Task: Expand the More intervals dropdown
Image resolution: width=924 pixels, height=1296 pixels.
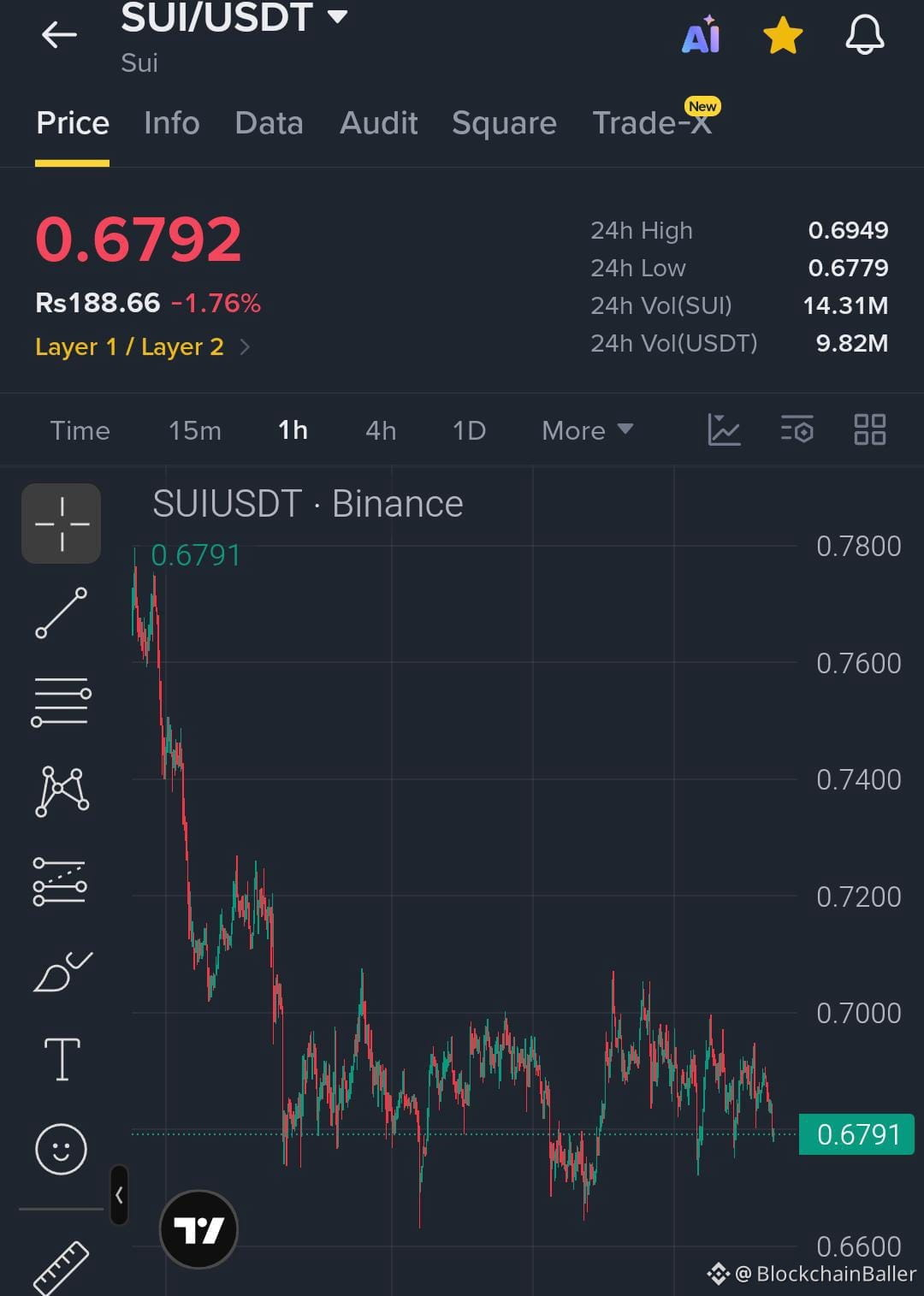Action: coord(588,430)
